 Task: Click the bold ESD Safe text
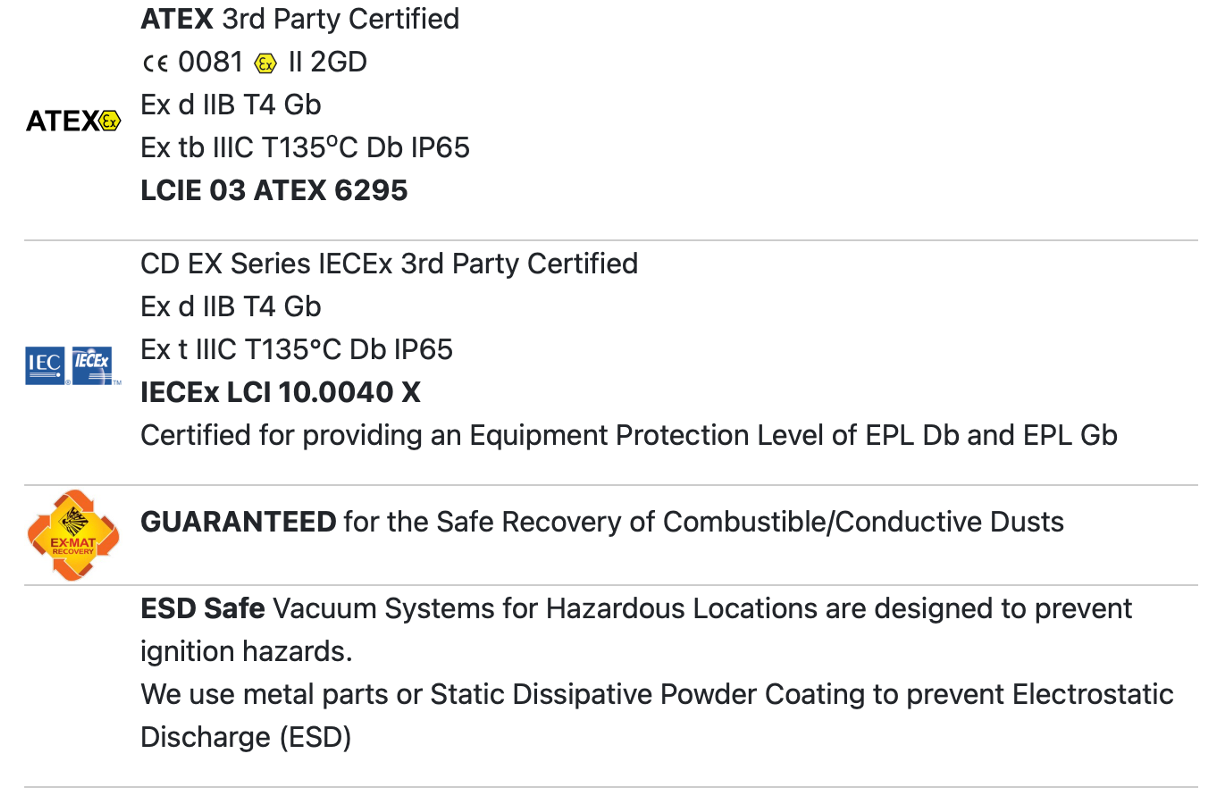click(x=203, y=608)
